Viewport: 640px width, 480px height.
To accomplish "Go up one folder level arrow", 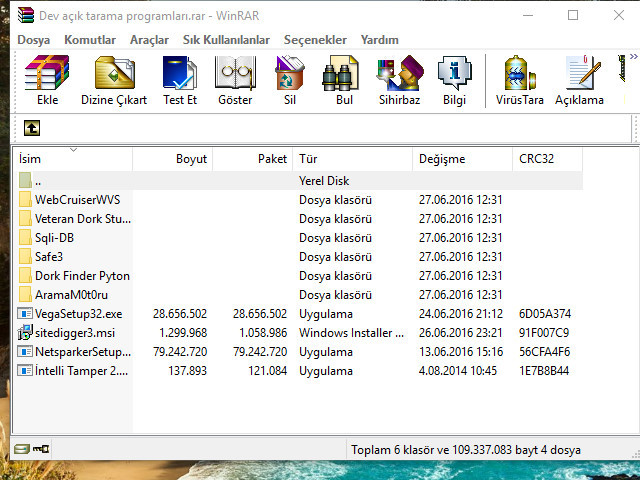I will click(32, 128).
